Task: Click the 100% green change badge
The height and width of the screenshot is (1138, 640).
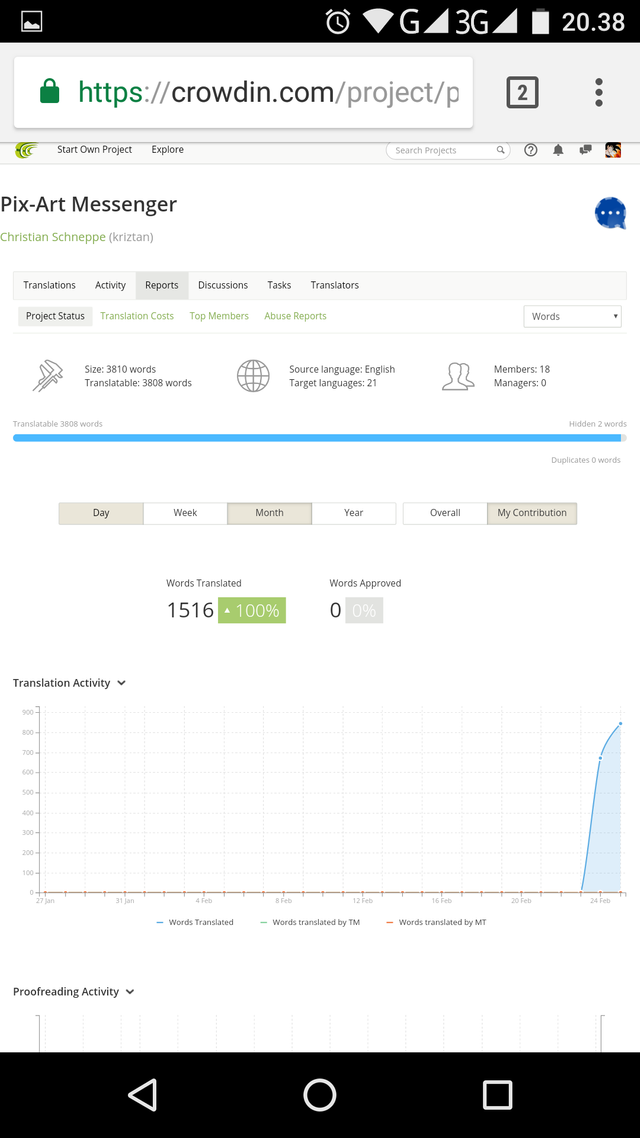Action: 252,610
